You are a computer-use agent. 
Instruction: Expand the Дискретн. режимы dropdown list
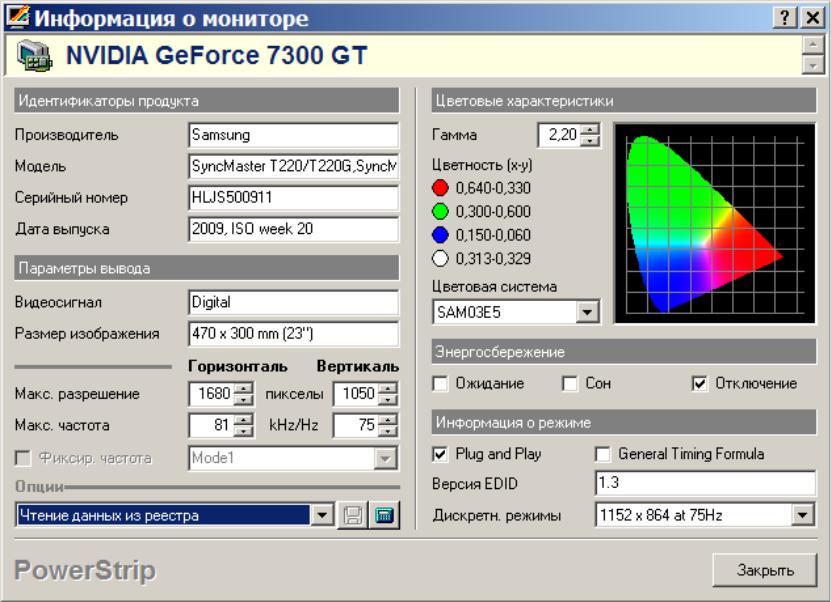click(802, 515)
